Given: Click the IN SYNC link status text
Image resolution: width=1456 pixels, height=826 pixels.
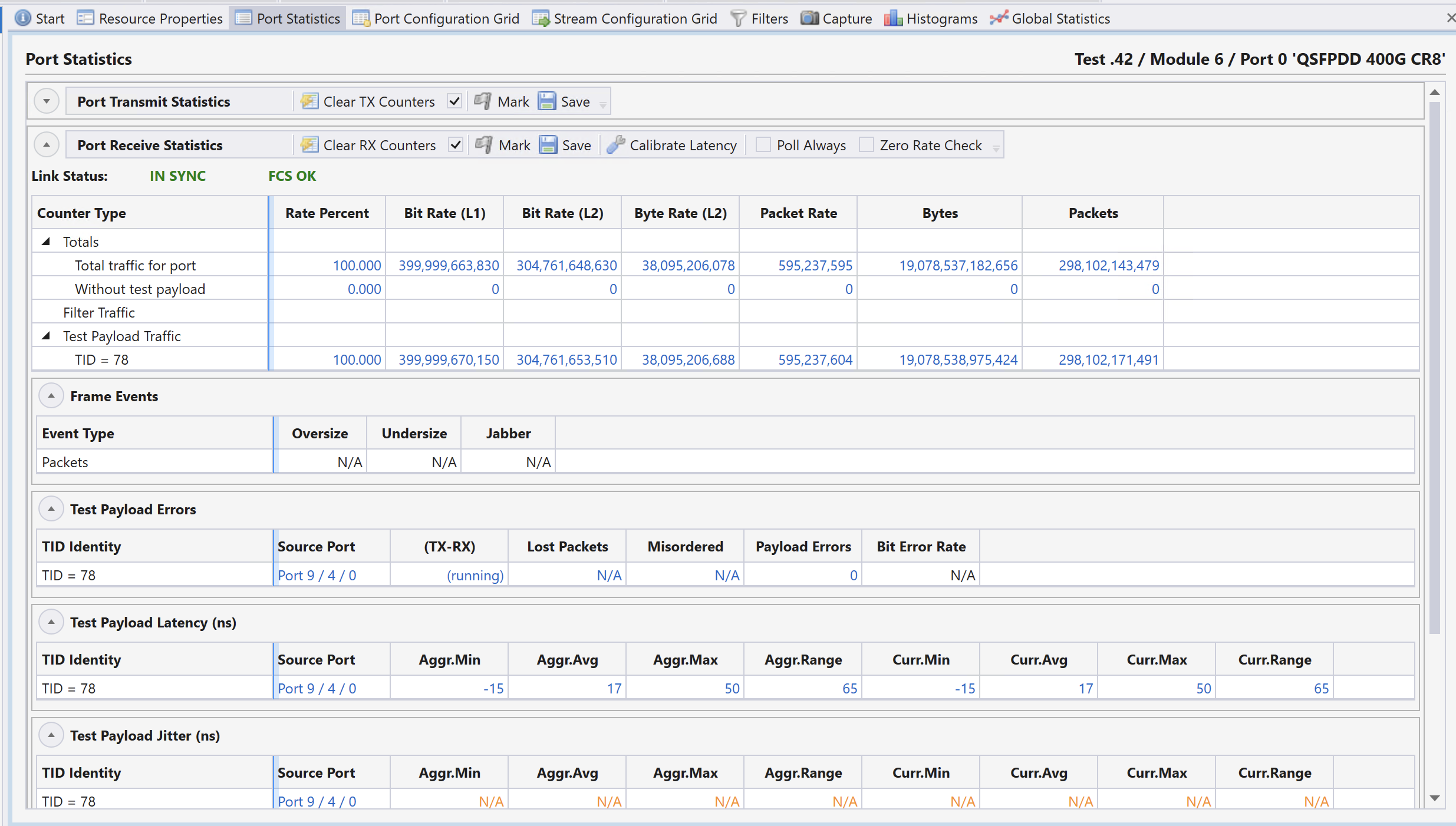Looking at the screenshot, I should 177,176.
